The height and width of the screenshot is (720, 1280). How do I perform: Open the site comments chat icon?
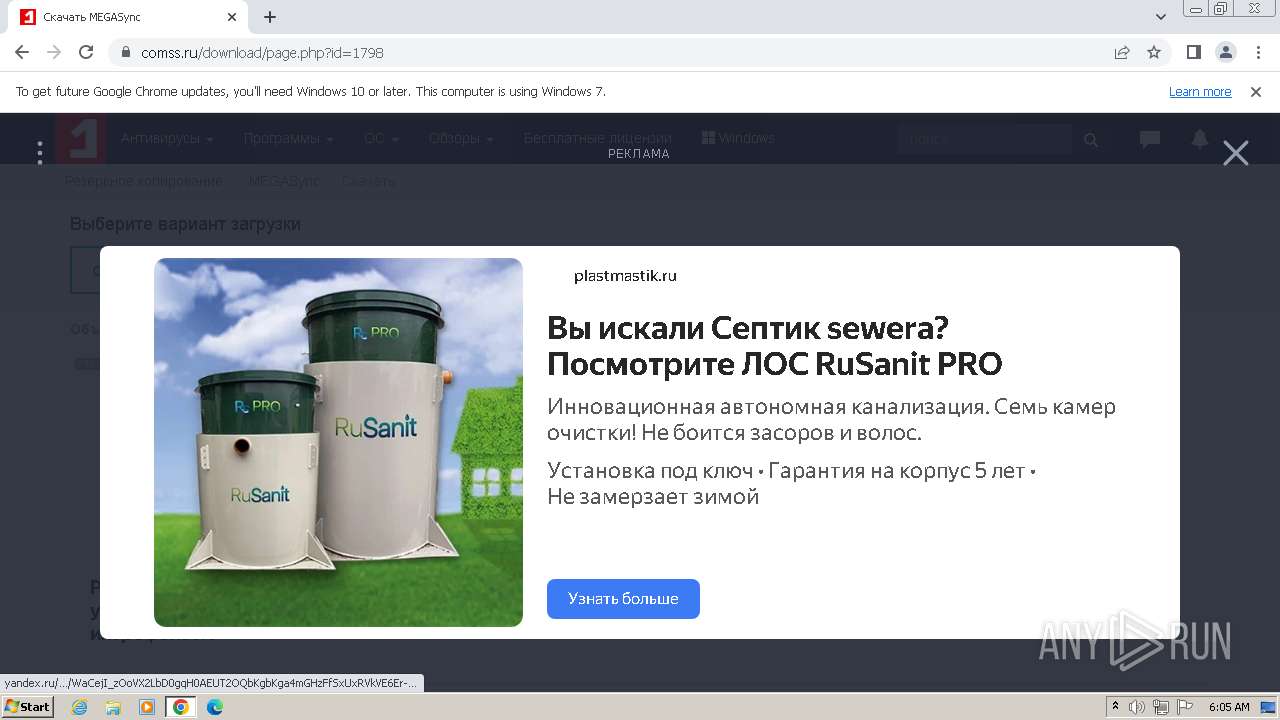(x=1150, y=139)
